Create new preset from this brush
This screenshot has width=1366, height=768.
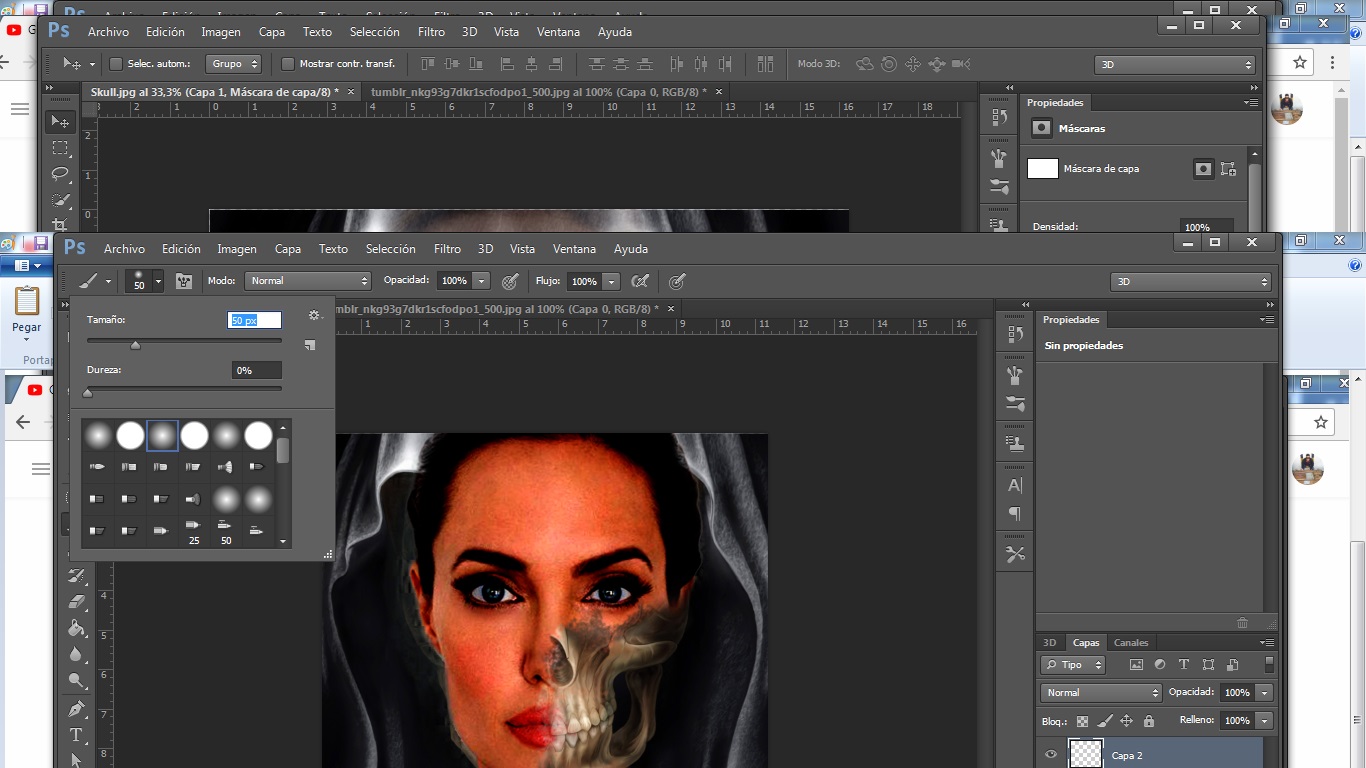pos(310,345)
